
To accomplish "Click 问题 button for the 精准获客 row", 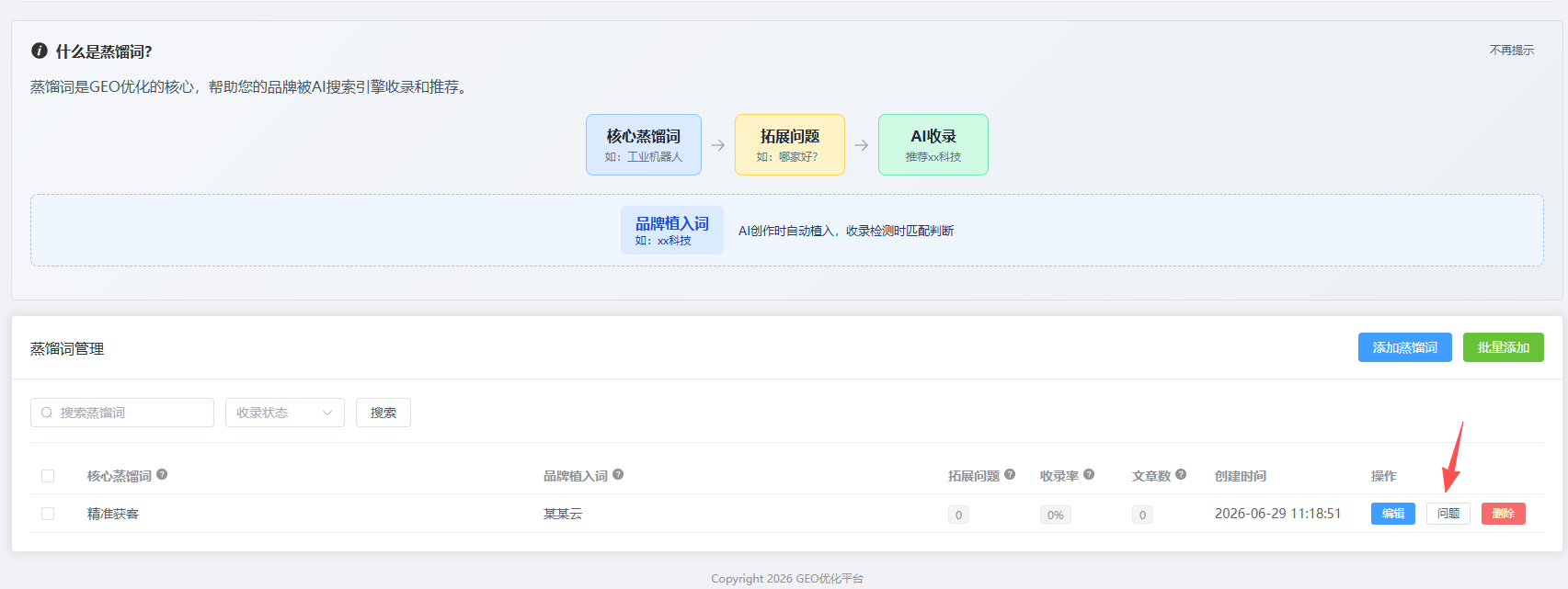I will click(1448, 514).
